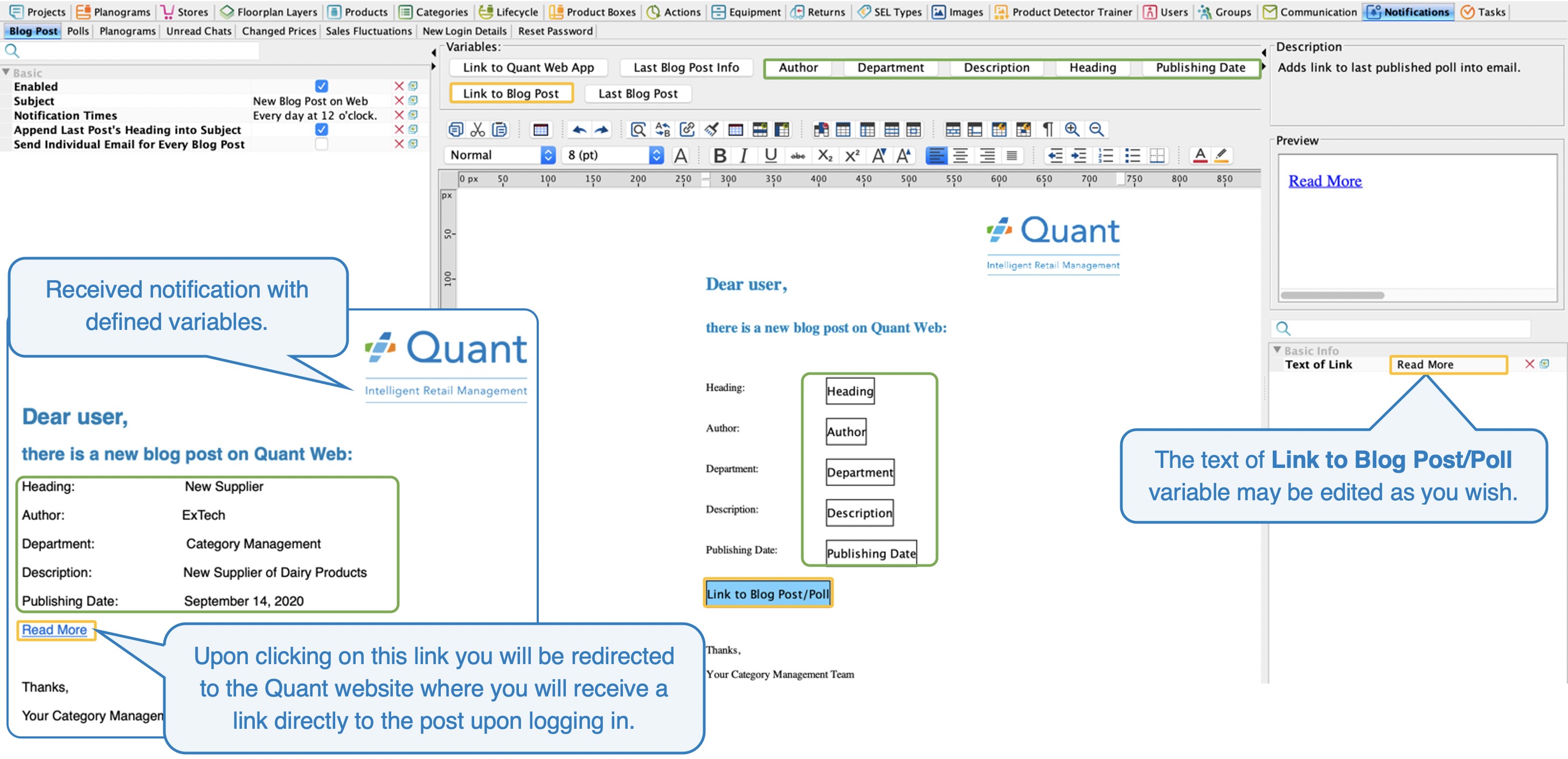The height and width of the screenshot is (759, 1568).
Task: Select the Cut scissors icon
Action: coord(478,129)
